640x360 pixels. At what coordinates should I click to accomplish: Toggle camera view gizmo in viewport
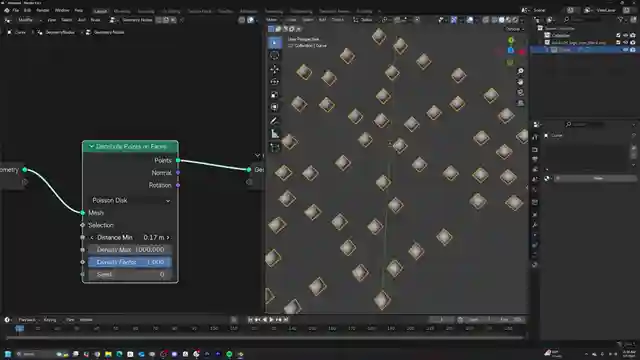(x=520, y=93)
